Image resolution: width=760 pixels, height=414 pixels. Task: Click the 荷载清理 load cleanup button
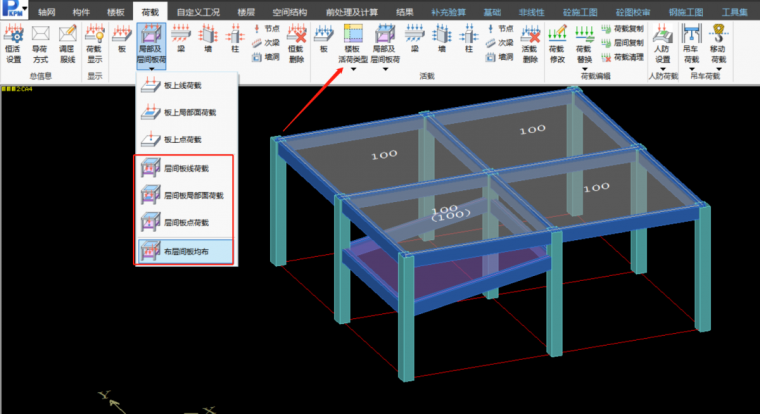(623, 57)
